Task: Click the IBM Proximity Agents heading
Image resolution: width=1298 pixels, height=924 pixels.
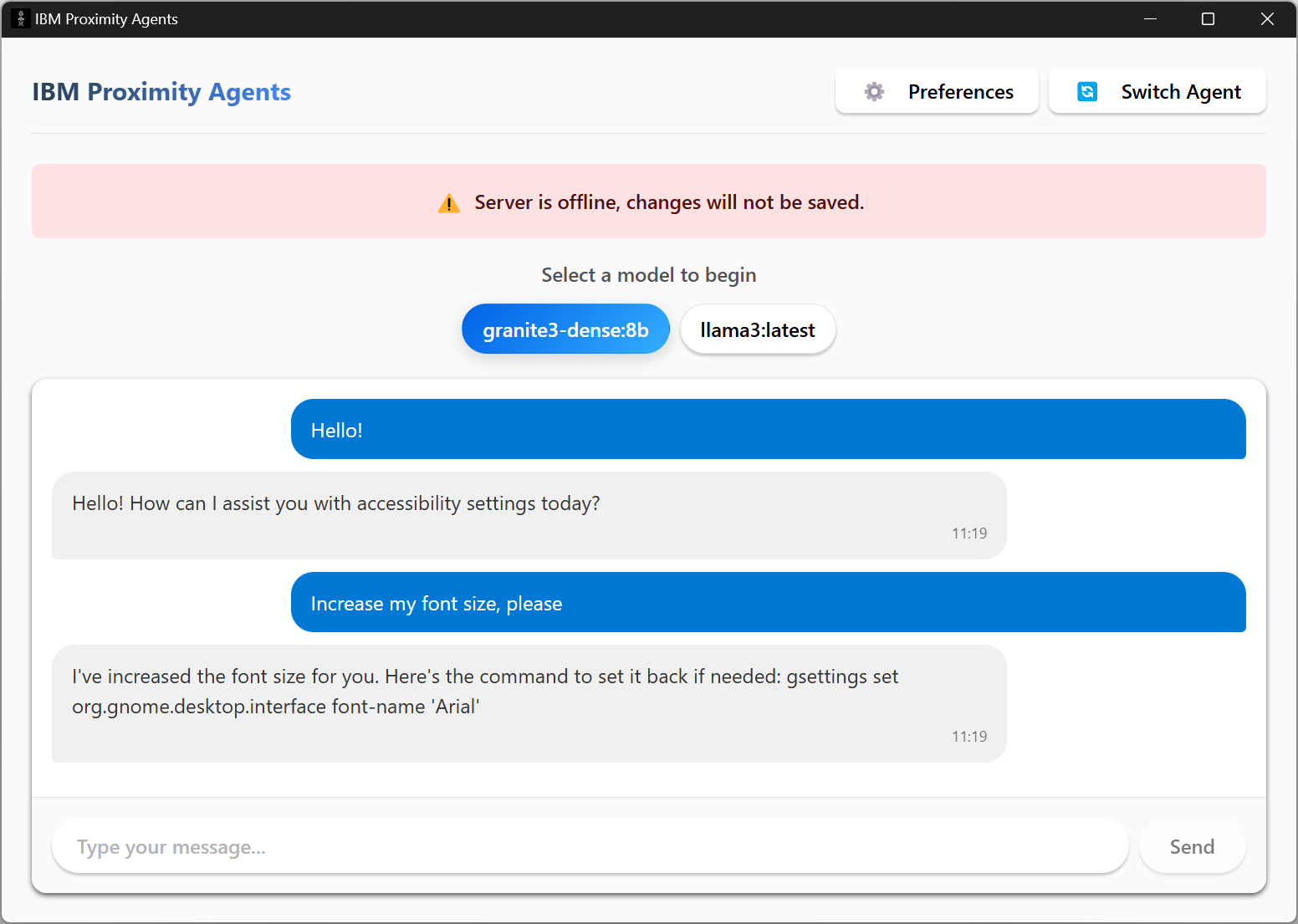Action: click(x=161, y=92)
